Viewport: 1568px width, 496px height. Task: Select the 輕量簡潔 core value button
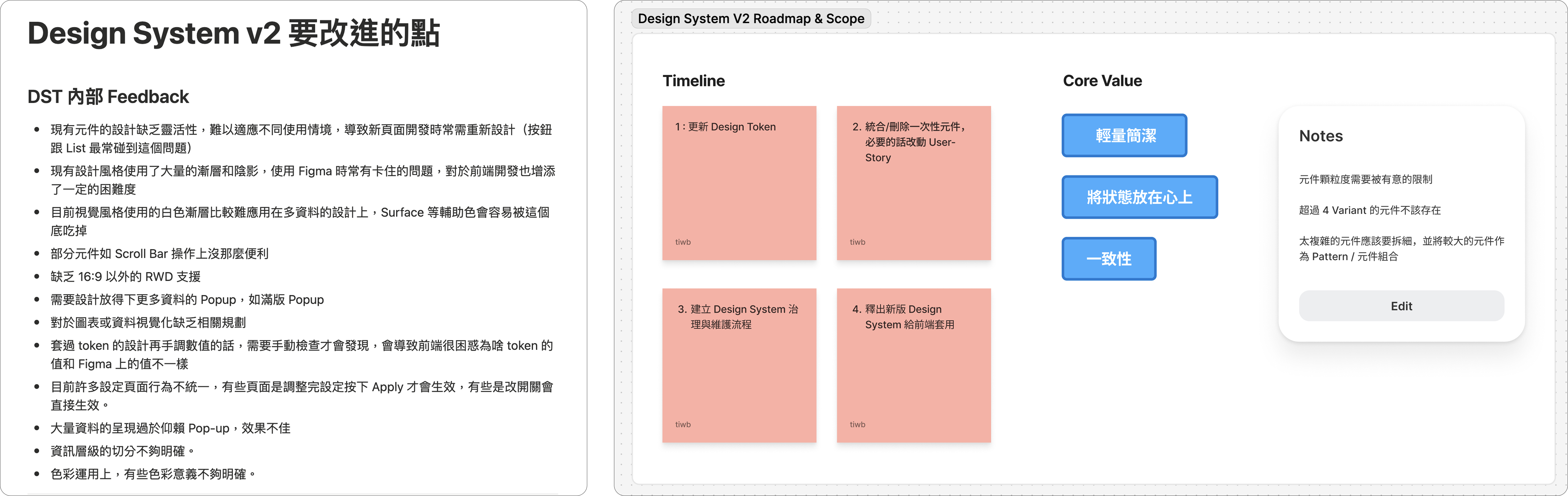pos(1124,135)
